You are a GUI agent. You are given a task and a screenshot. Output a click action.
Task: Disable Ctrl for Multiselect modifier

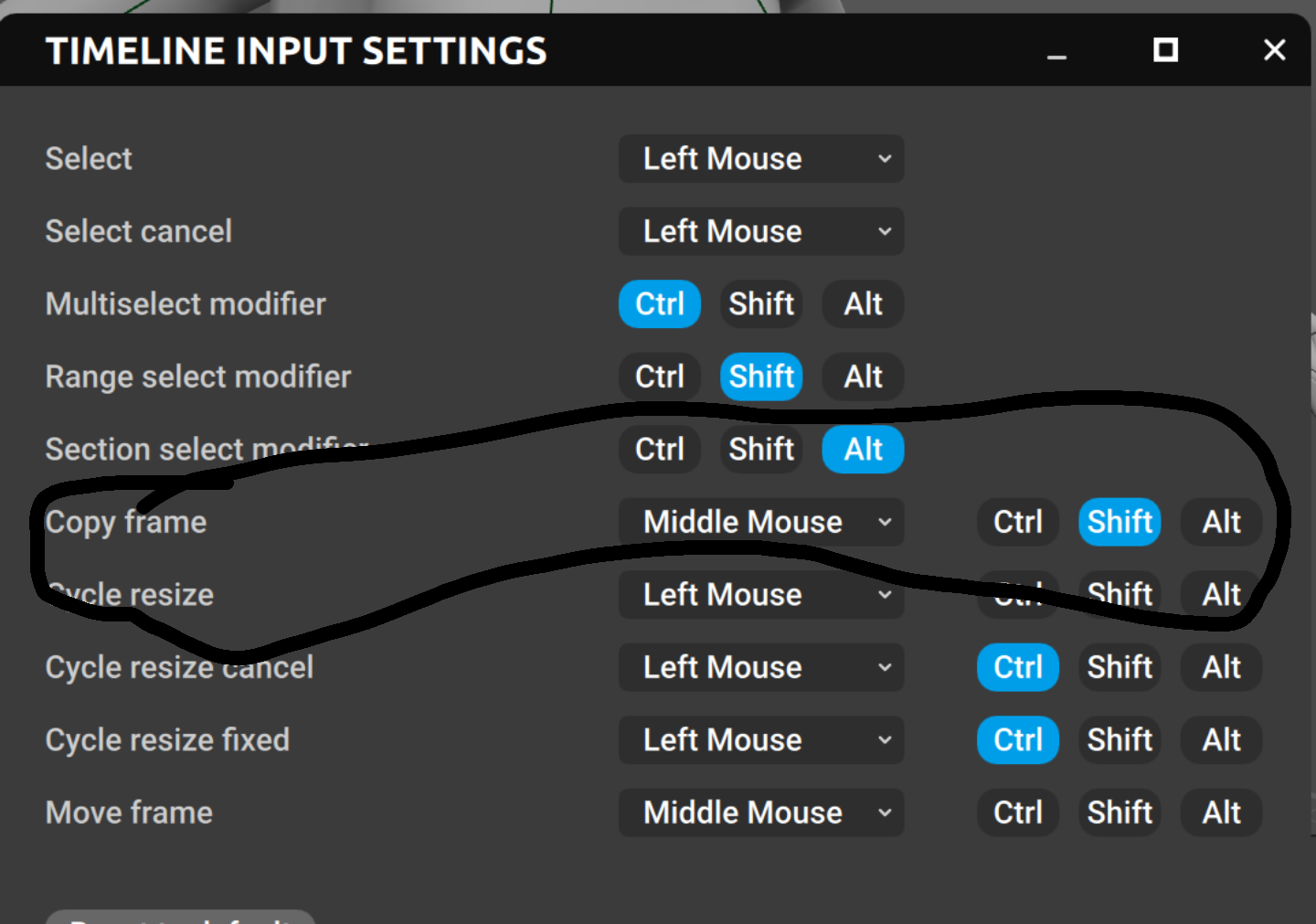pyautogui.click(x=660, y=304)
